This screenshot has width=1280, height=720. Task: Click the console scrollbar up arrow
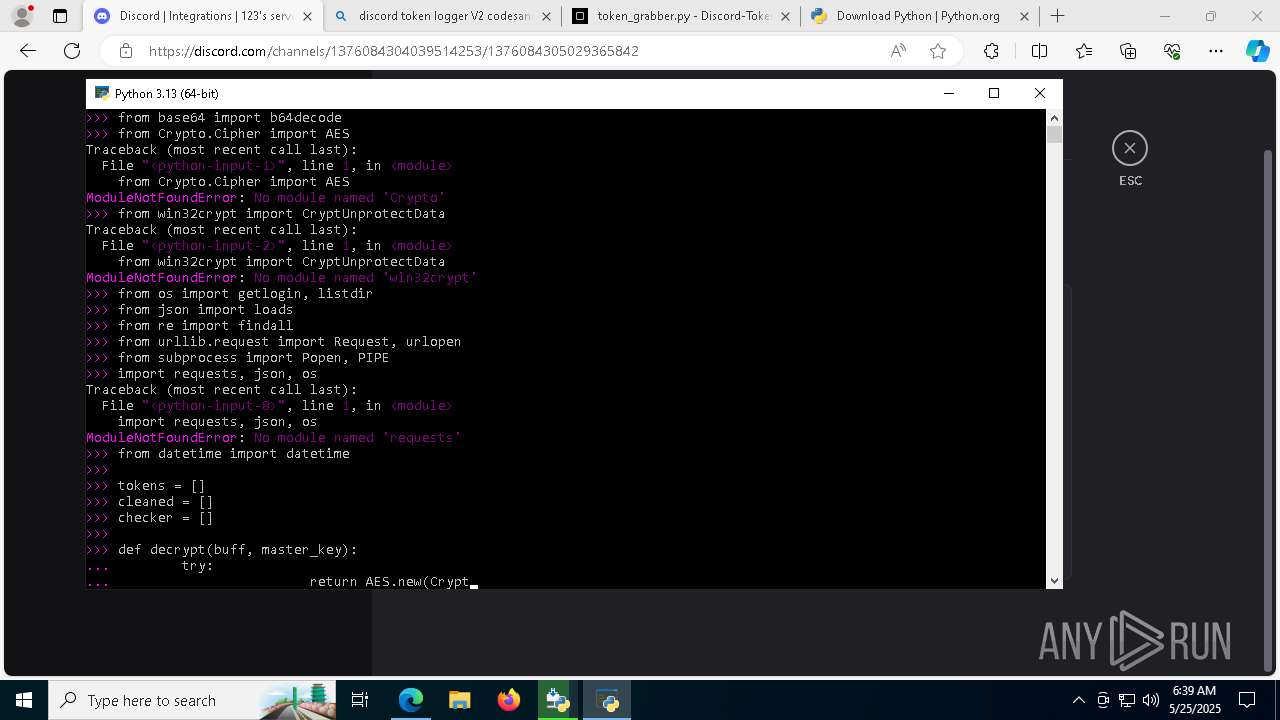pyautogui.click(x=1054, y=117)
